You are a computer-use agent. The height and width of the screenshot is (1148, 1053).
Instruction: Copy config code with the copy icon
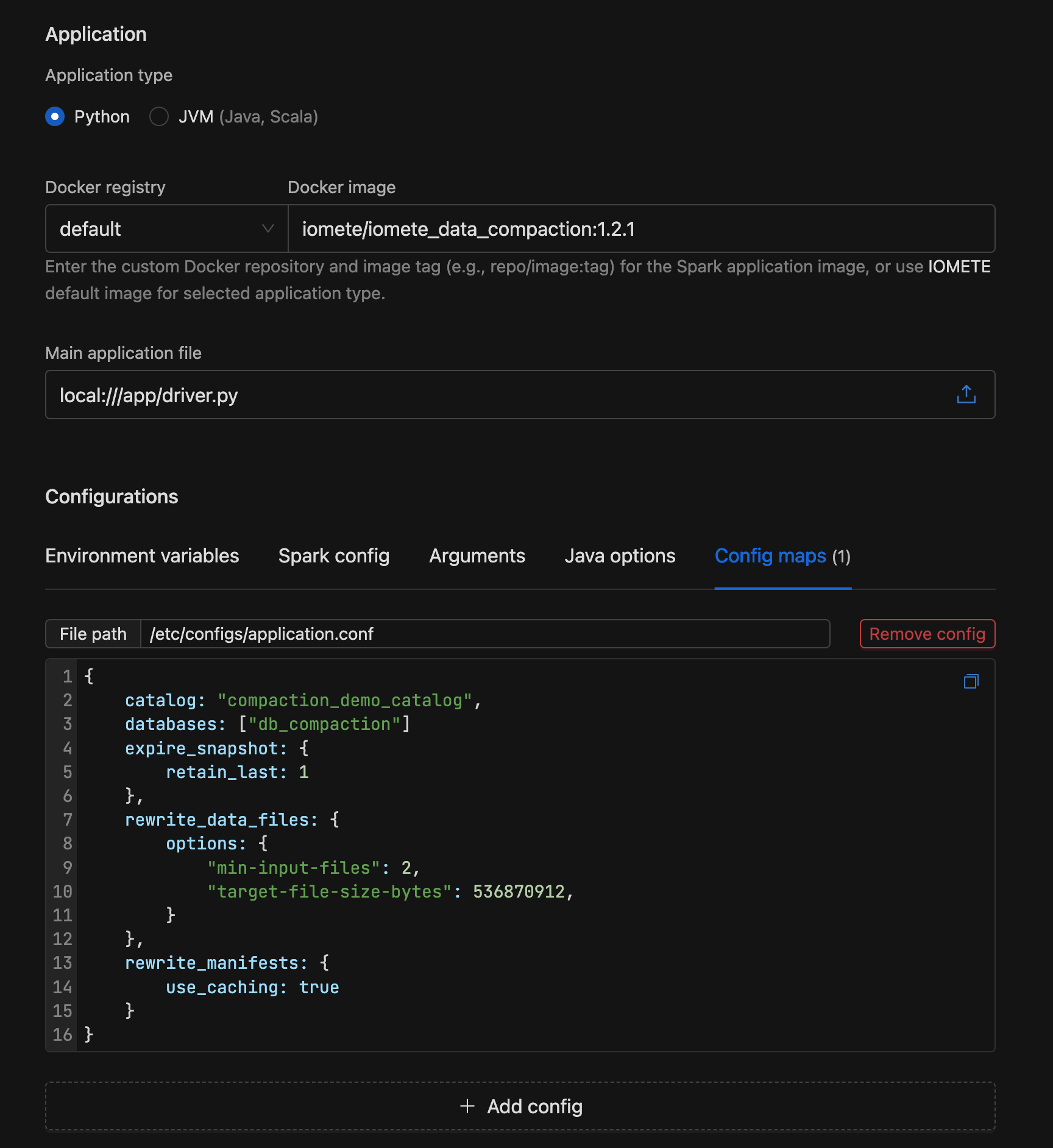coord(971,681)
